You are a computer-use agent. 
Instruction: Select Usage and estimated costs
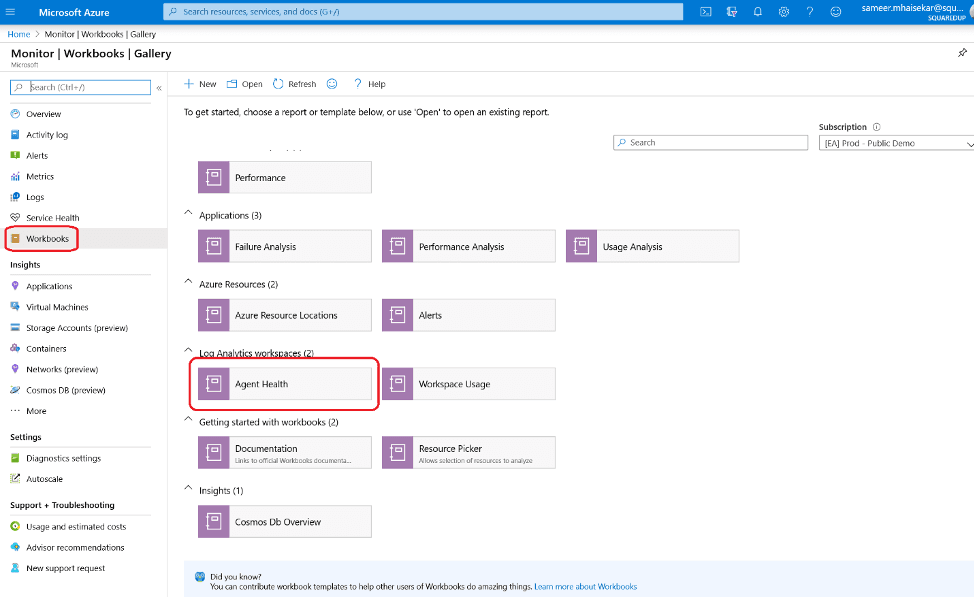click(x=76, y=526)
